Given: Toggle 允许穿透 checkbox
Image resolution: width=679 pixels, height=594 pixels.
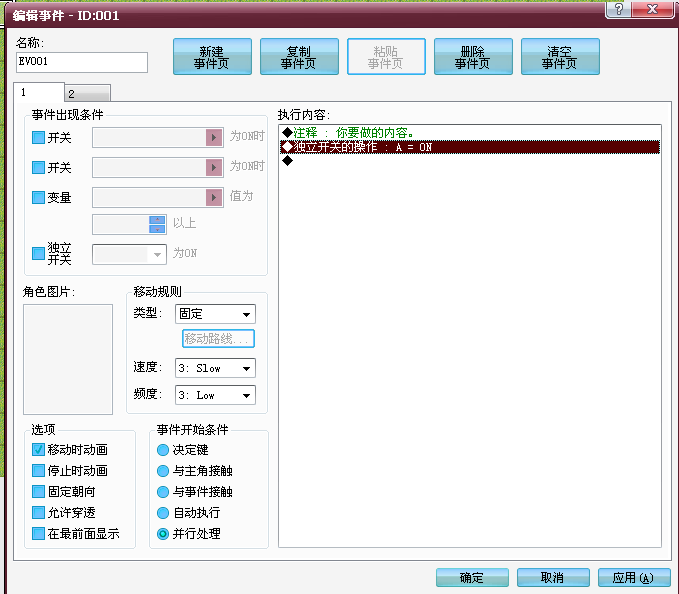Looking at the screenshot, I should [x=39, y=513].
